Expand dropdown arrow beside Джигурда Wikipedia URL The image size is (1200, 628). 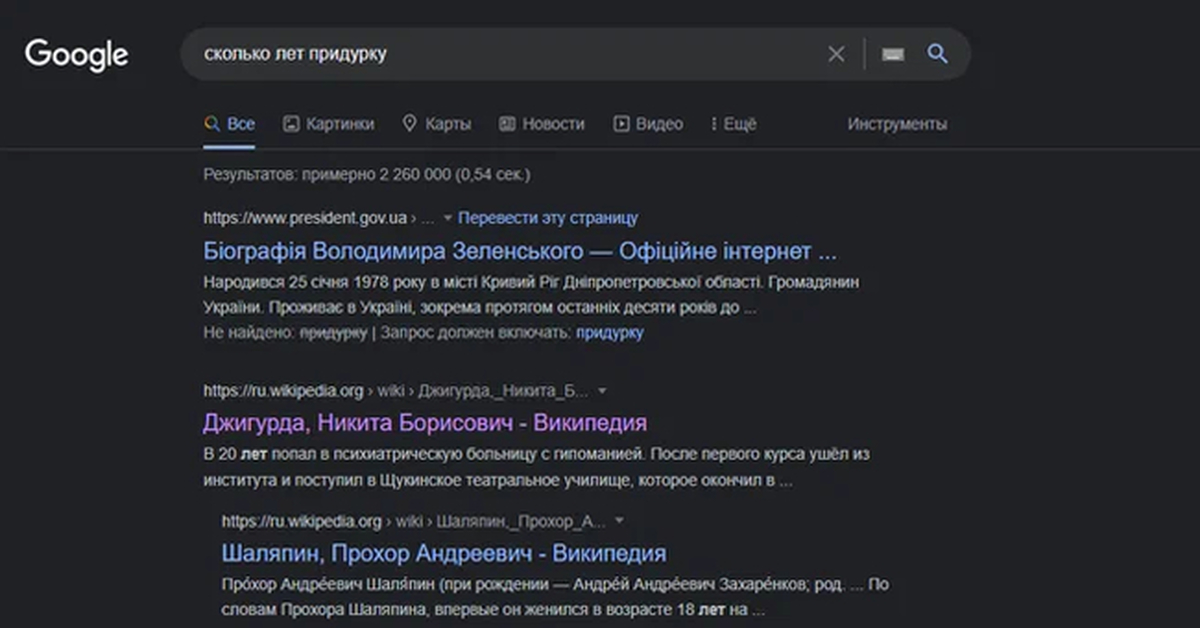(x=602, y=390)
